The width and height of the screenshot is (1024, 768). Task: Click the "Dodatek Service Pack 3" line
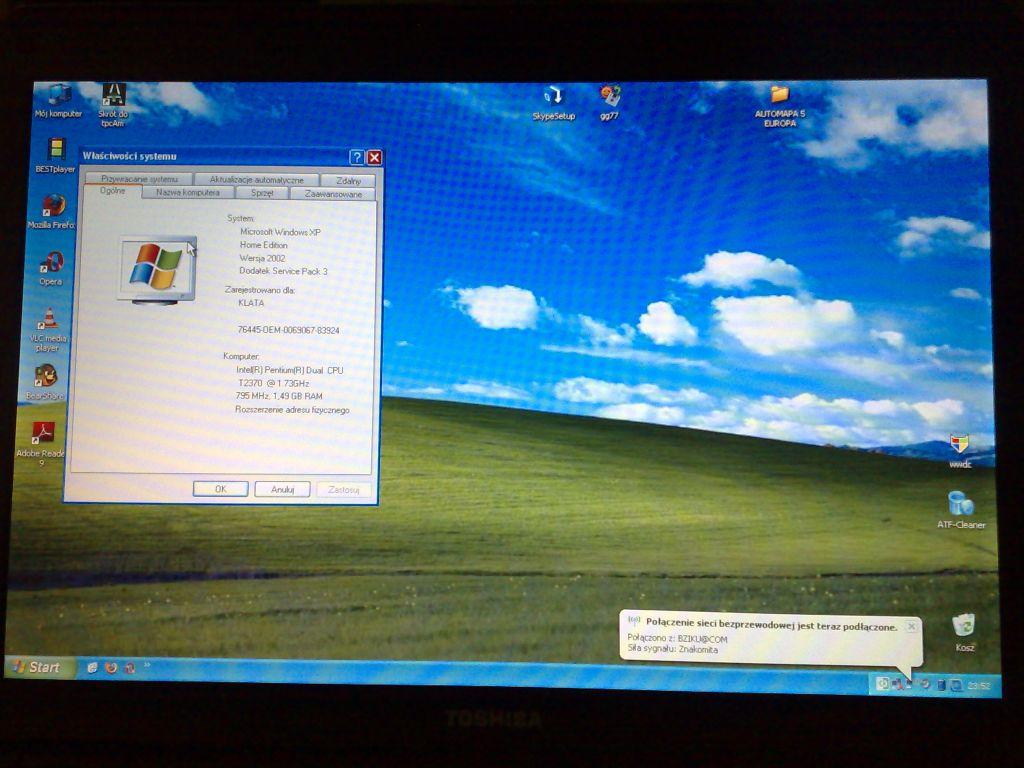[x=283, y=271]
